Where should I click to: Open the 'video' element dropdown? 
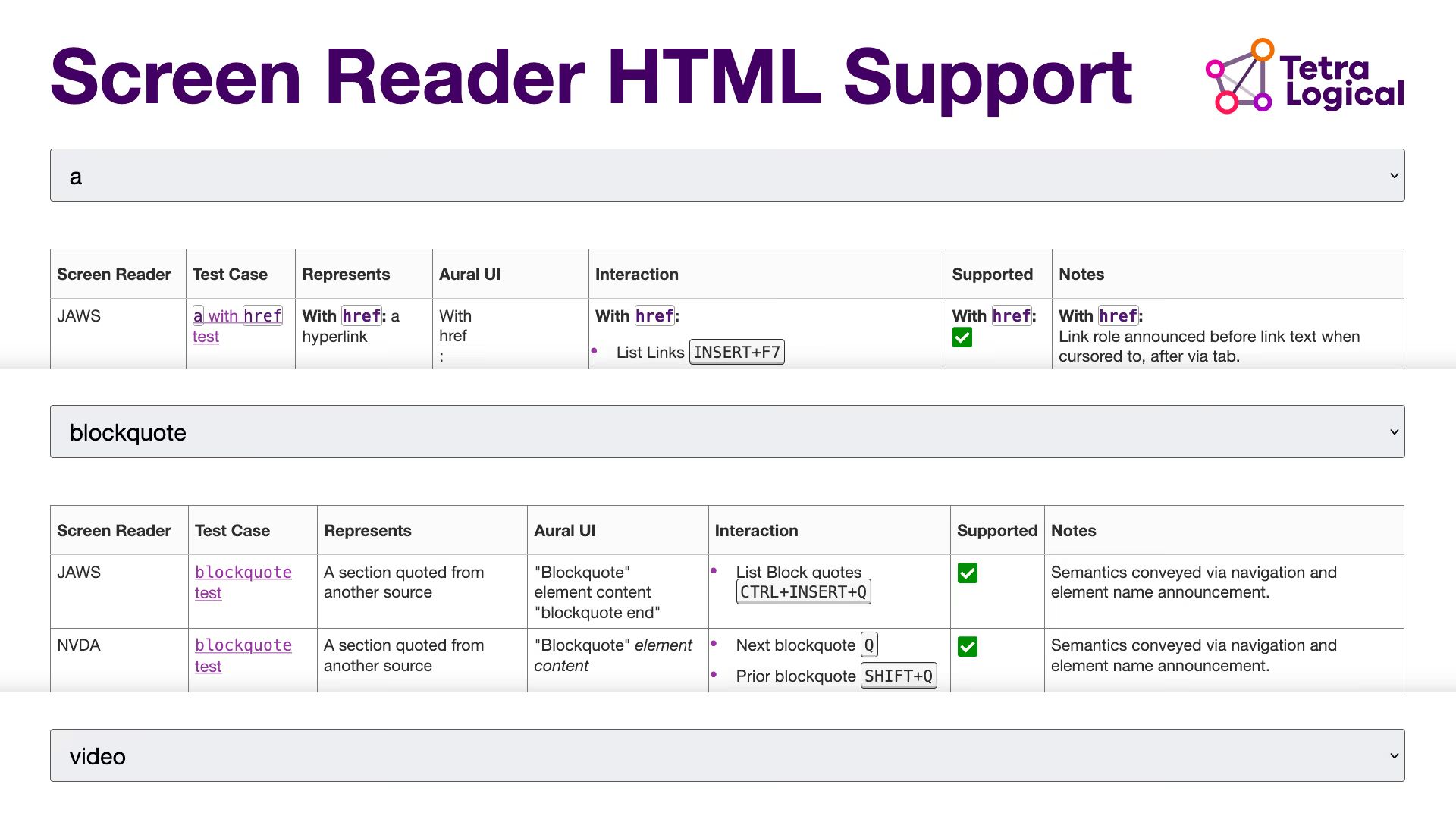click(x=726, y=755)
